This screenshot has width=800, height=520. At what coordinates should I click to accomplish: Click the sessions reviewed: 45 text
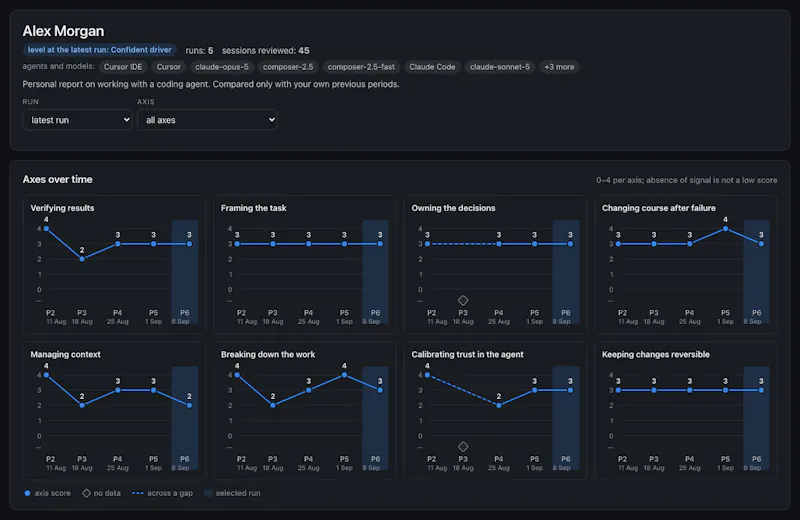(x=265, y=51)
